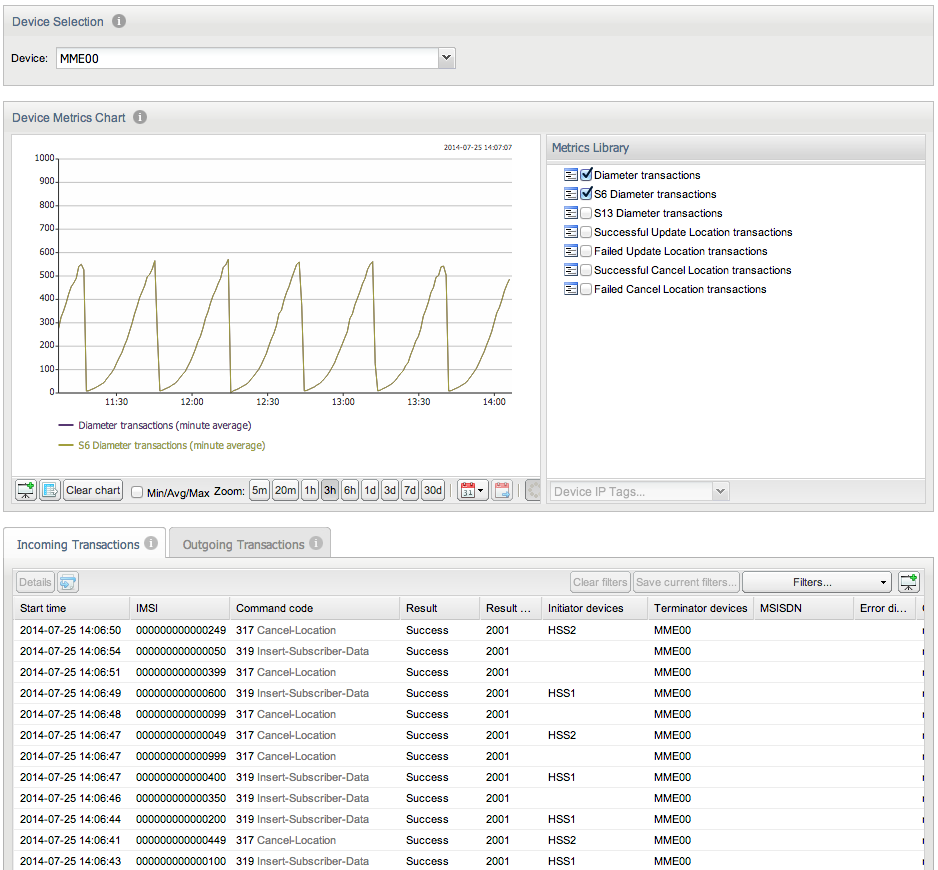Set chart zoom to 5m
Screen dimensions: 938x870
point(259,490)
